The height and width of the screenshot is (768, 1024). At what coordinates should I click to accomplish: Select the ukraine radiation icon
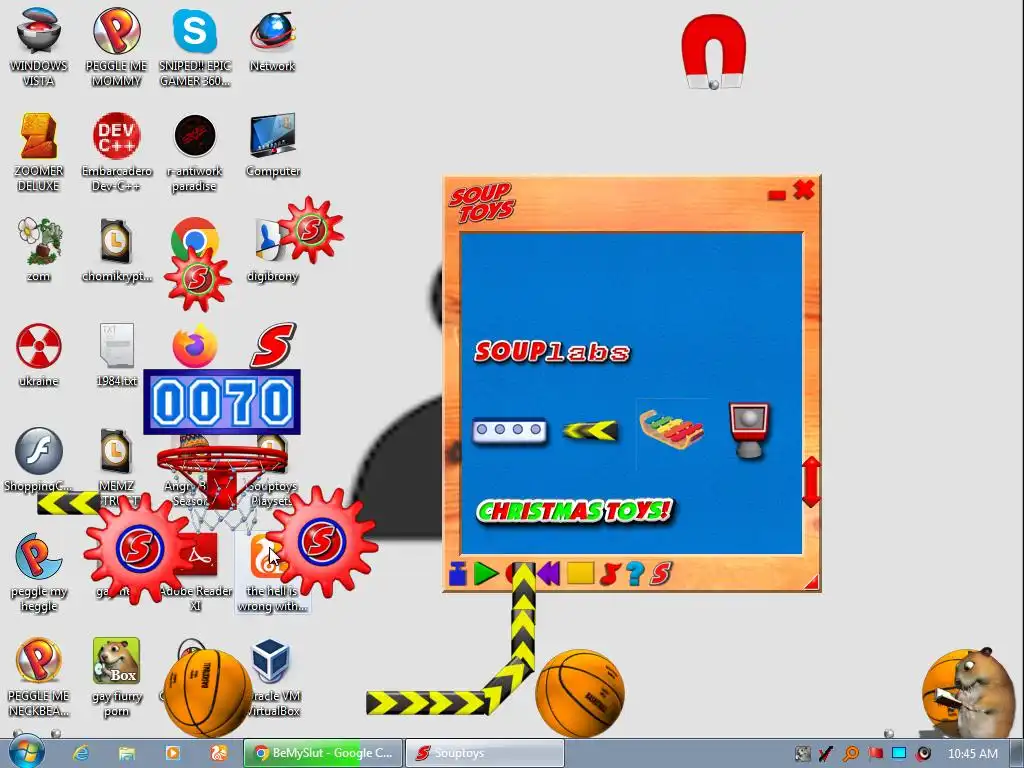click(x=39, y=355)
